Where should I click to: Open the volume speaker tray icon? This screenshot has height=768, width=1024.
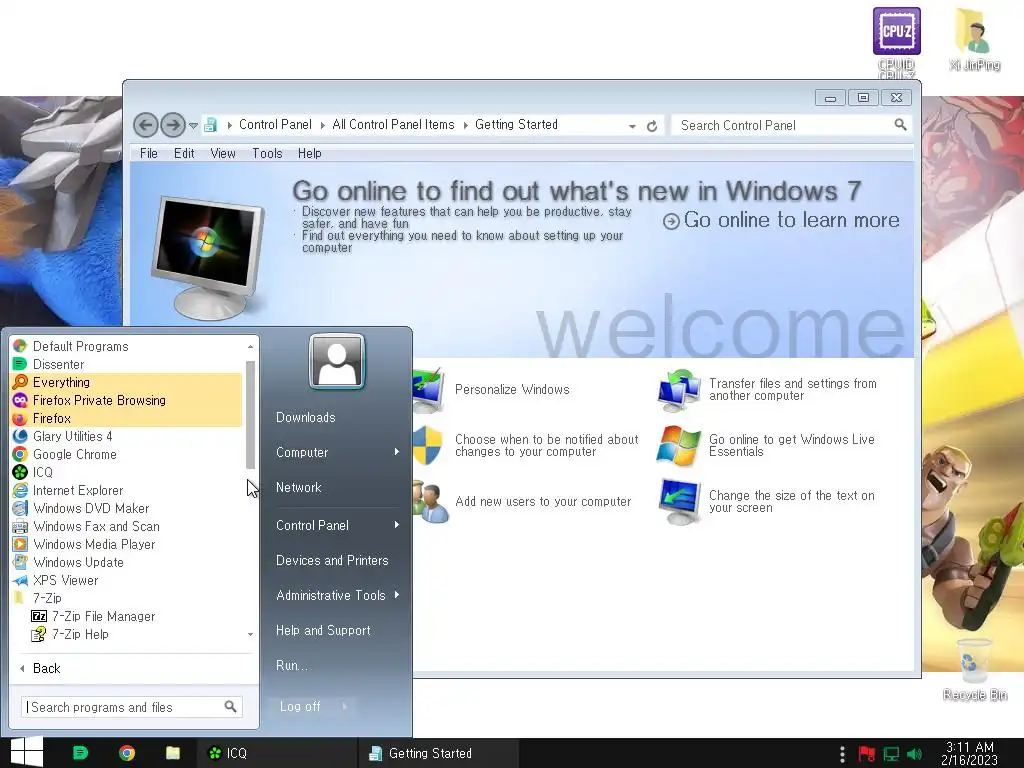pos(915,754)
